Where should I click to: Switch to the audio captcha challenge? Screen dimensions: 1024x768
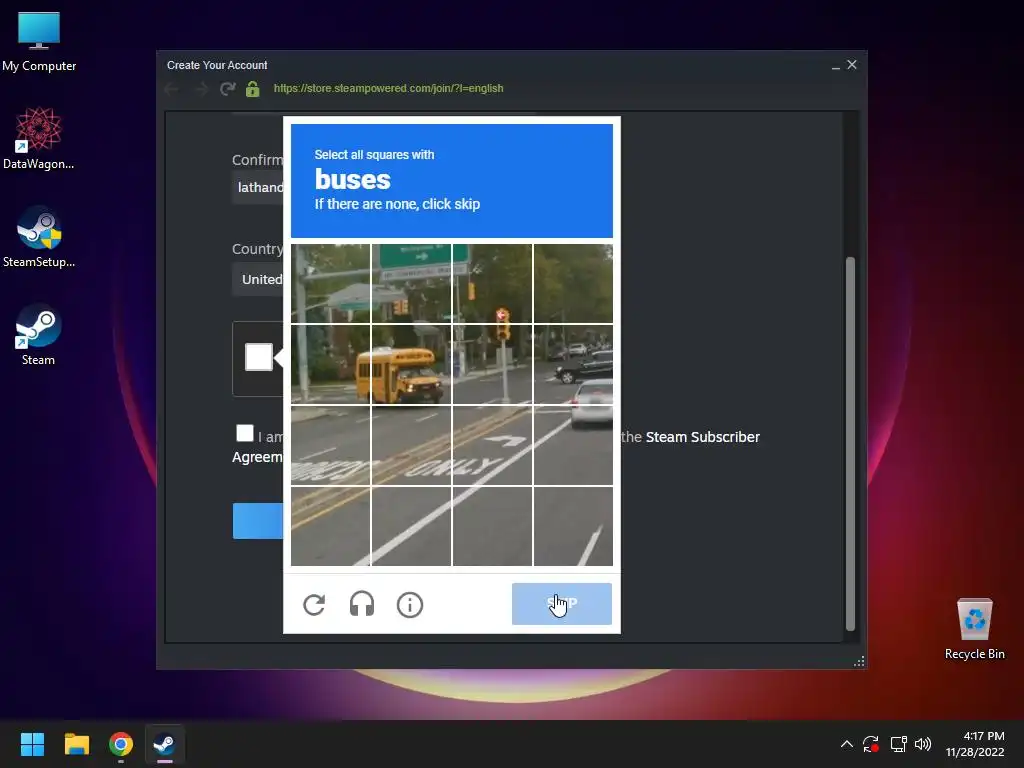[x=362, y=605]
